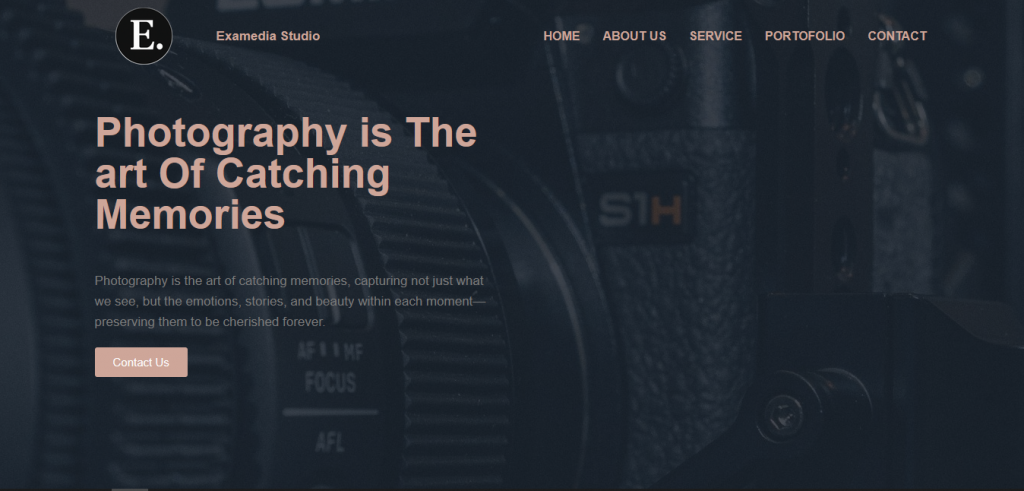Click the word Memories in the heading

coord(190,215)
